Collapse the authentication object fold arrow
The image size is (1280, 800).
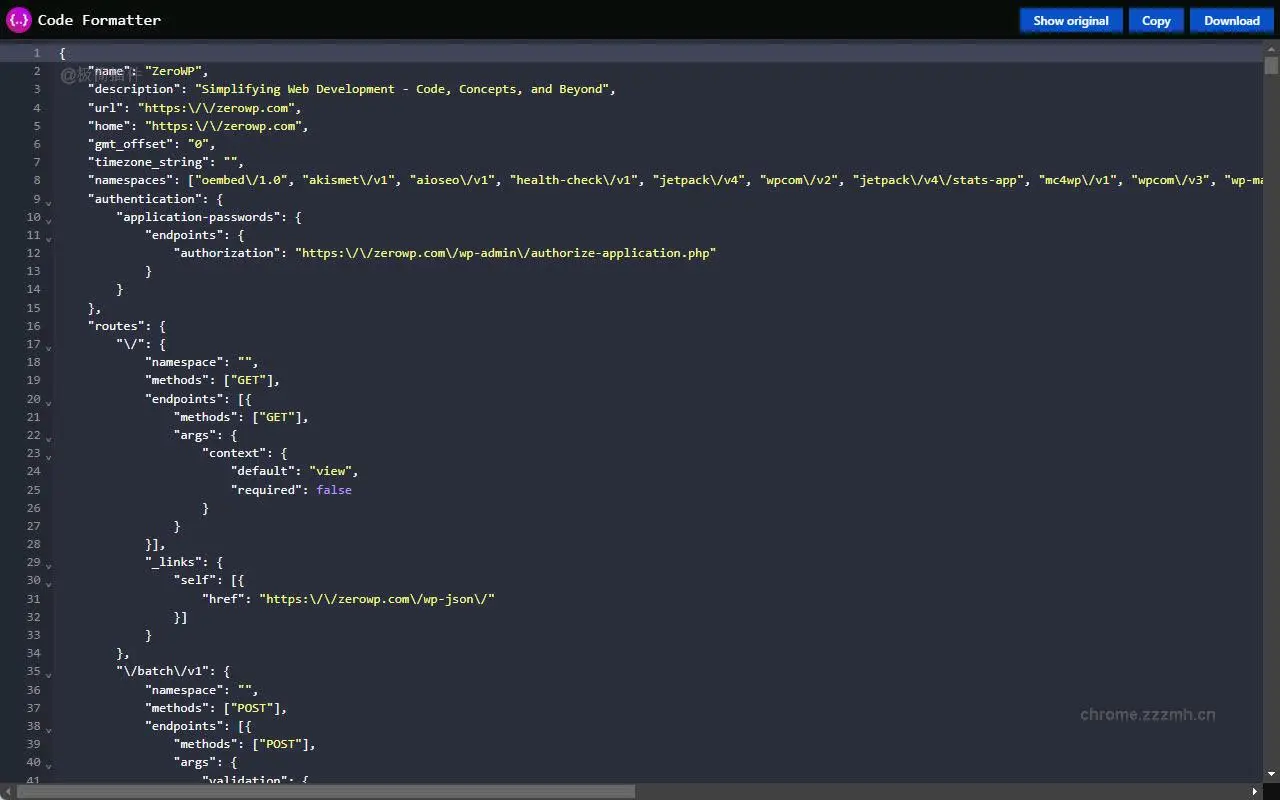click(47, 202)
